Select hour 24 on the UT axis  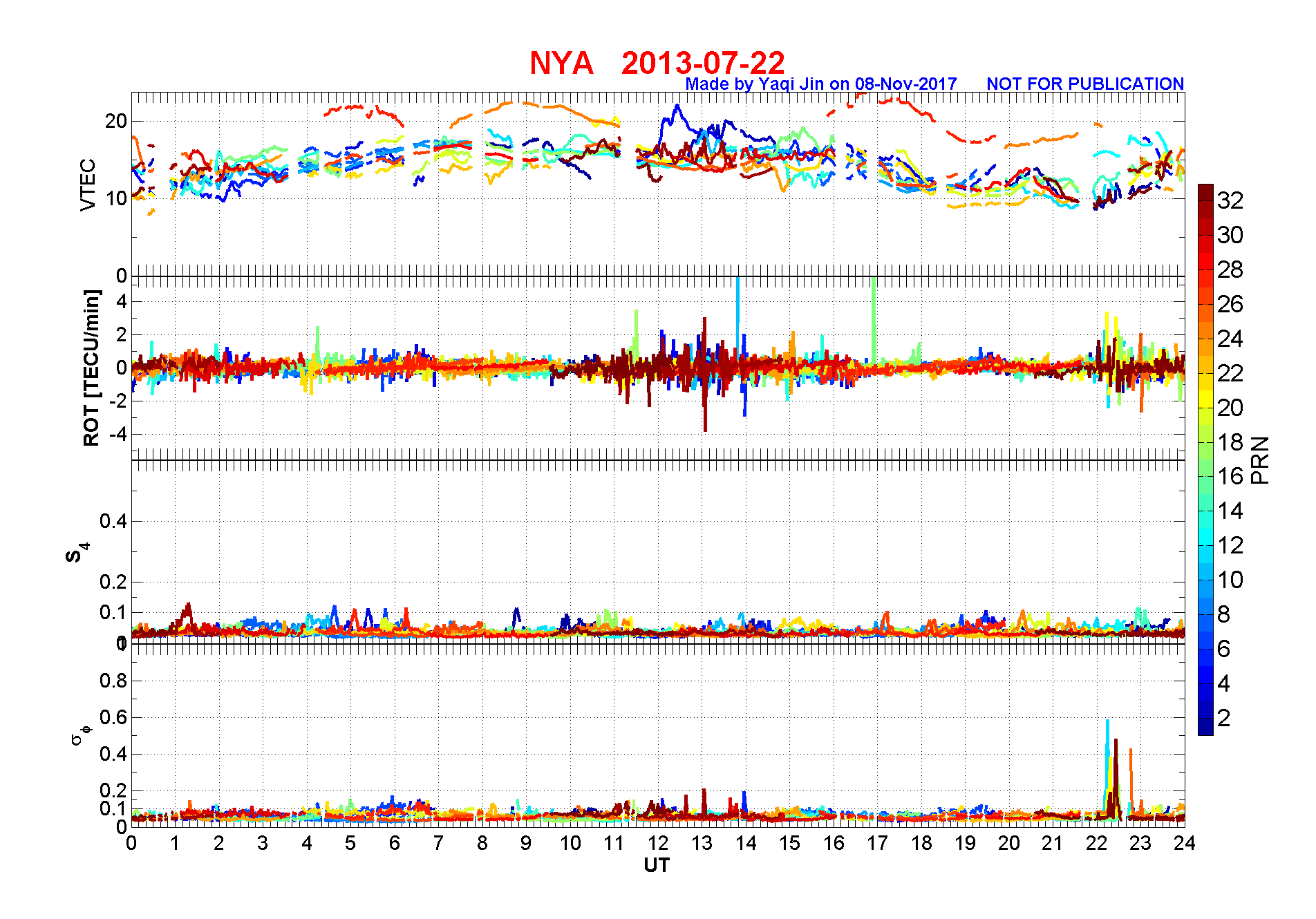coord(1185,843)
